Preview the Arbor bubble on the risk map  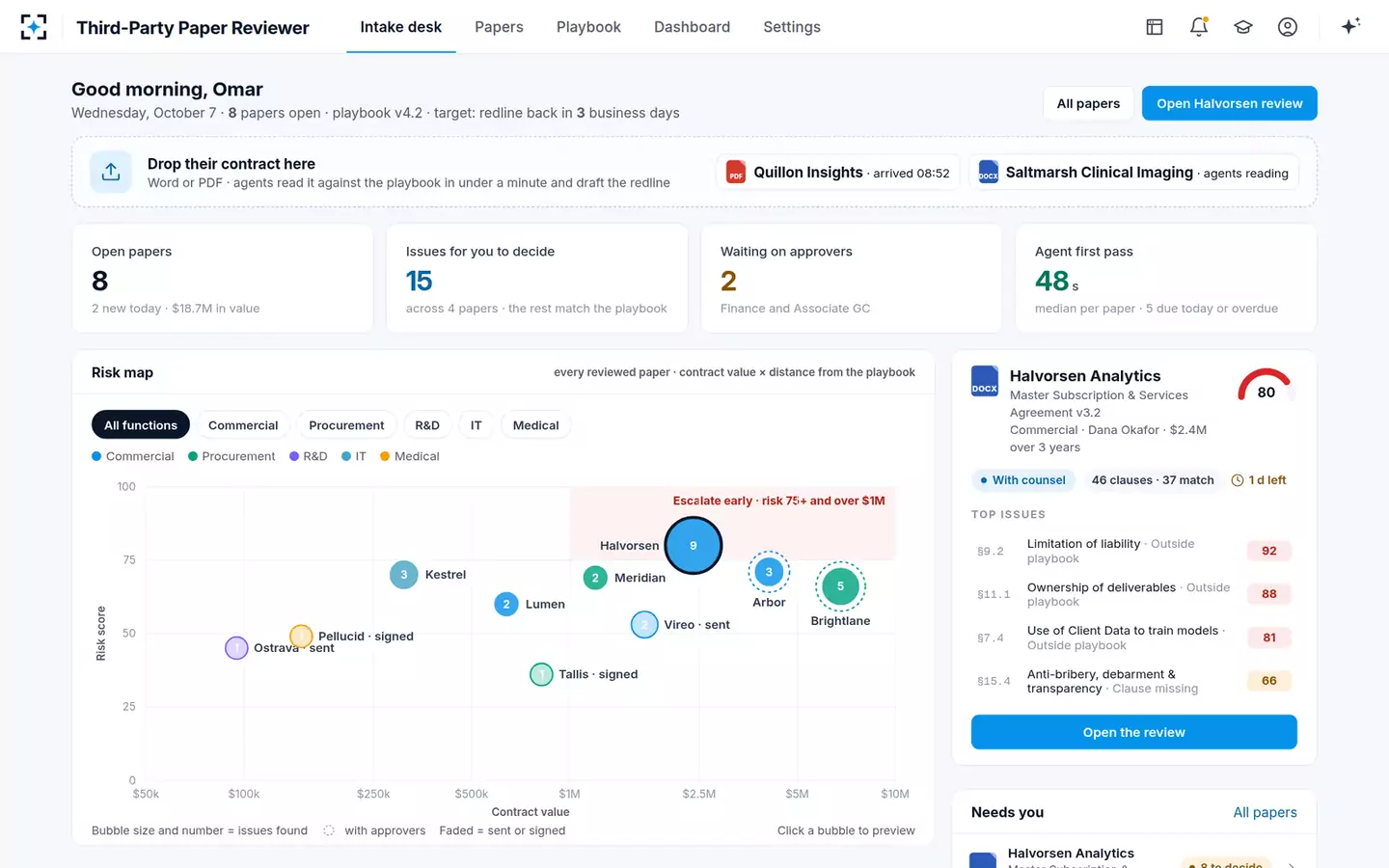pyautogui.click(x=769, y=572)
